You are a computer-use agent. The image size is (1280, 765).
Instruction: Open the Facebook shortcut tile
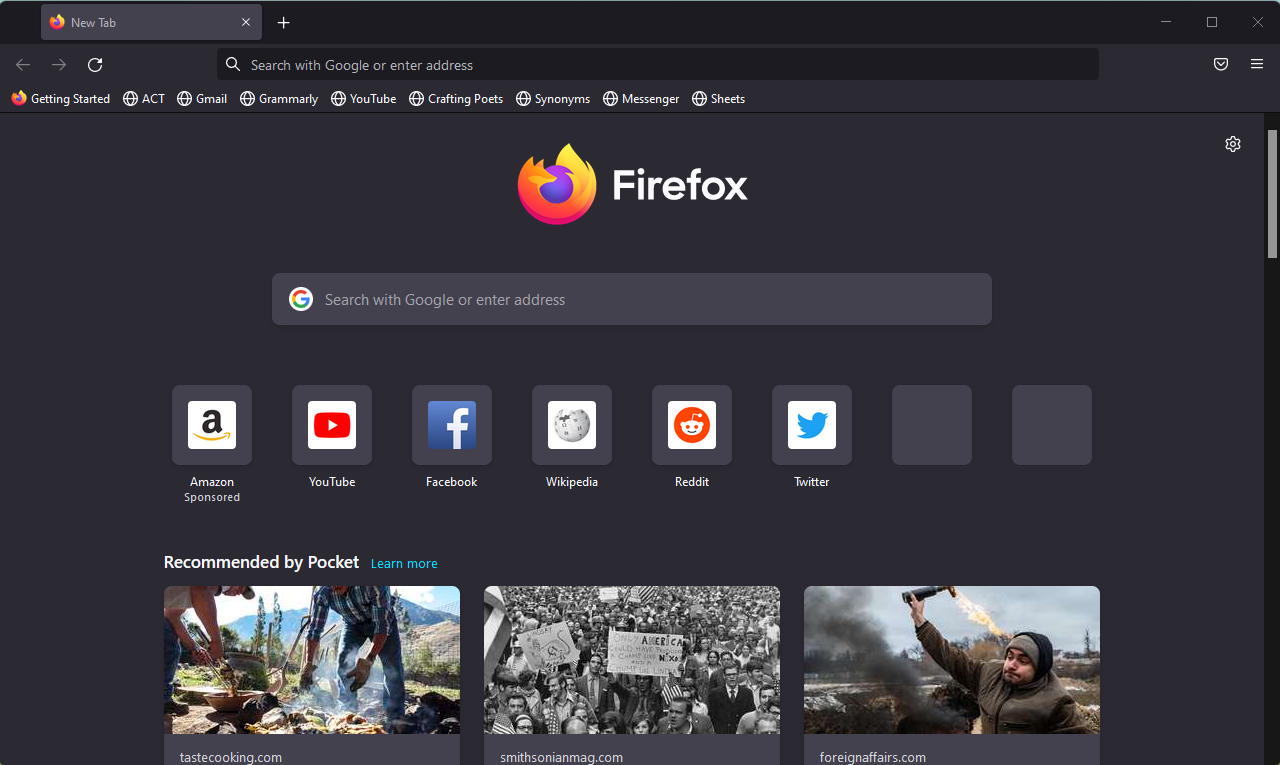tap(451, 425)
